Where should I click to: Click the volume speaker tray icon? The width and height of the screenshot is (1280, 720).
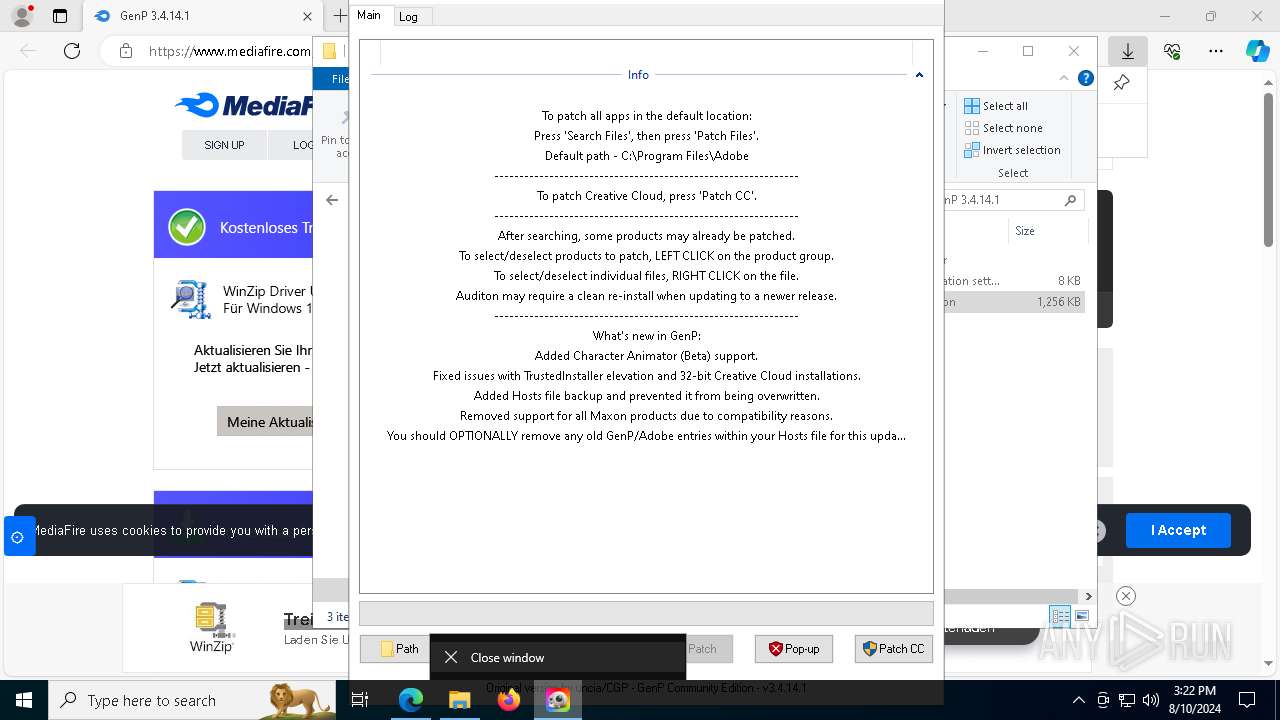click(1151, 700)
